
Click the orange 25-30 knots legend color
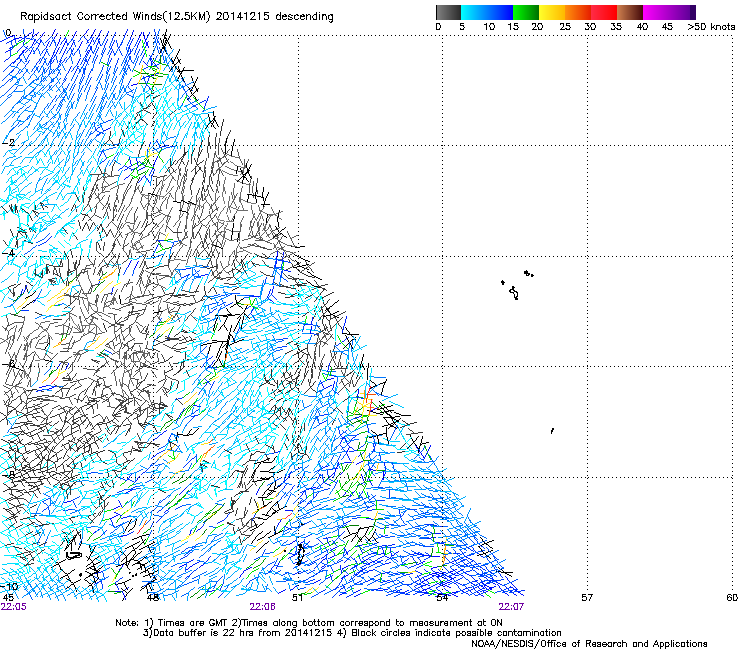[578, 12]
